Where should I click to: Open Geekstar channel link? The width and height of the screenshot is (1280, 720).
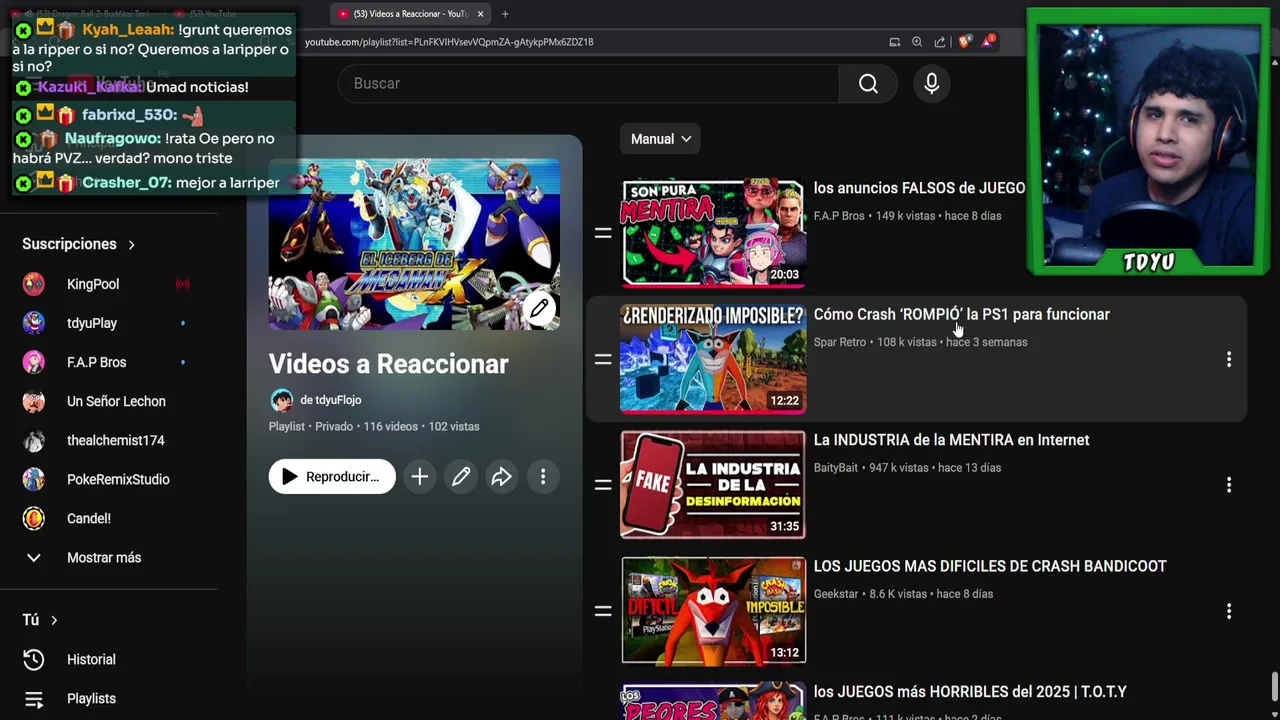pos(836,594)
